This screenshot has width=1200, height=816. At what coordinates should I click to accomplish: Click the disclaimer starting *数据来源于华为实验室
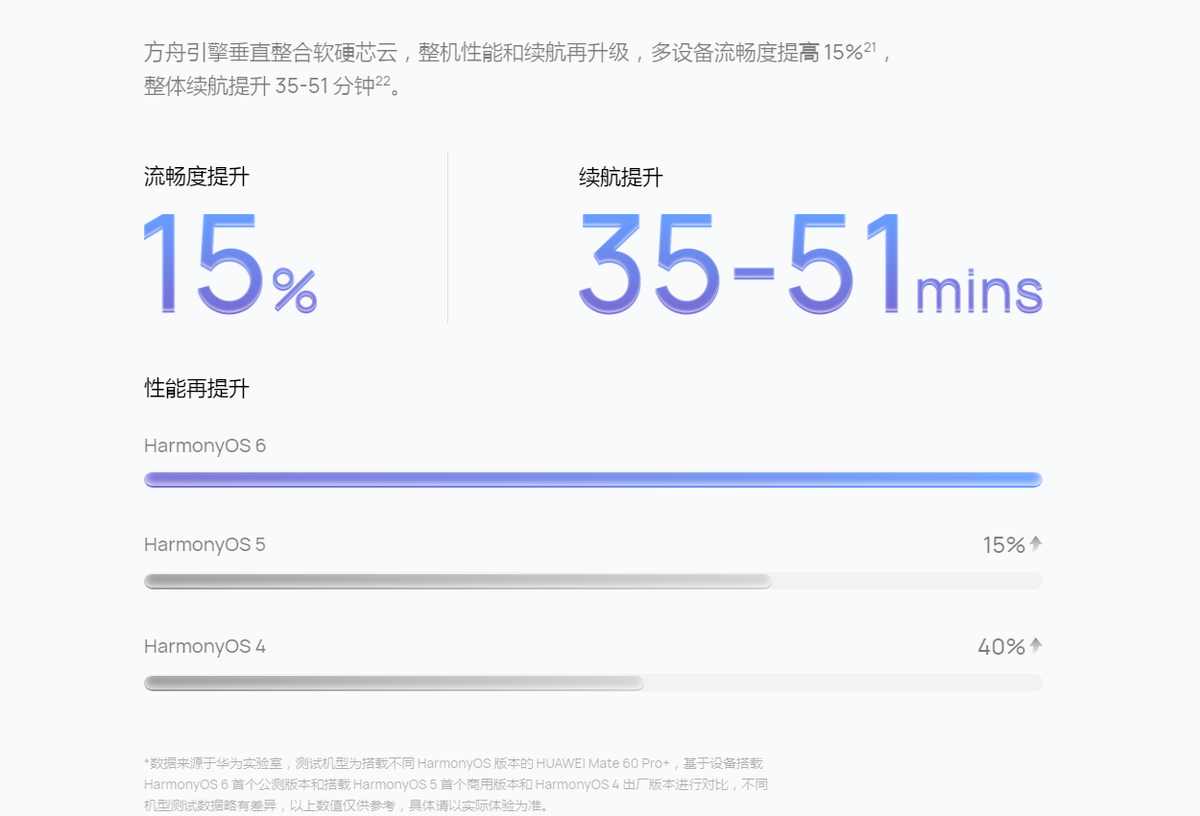pos(456,784)
